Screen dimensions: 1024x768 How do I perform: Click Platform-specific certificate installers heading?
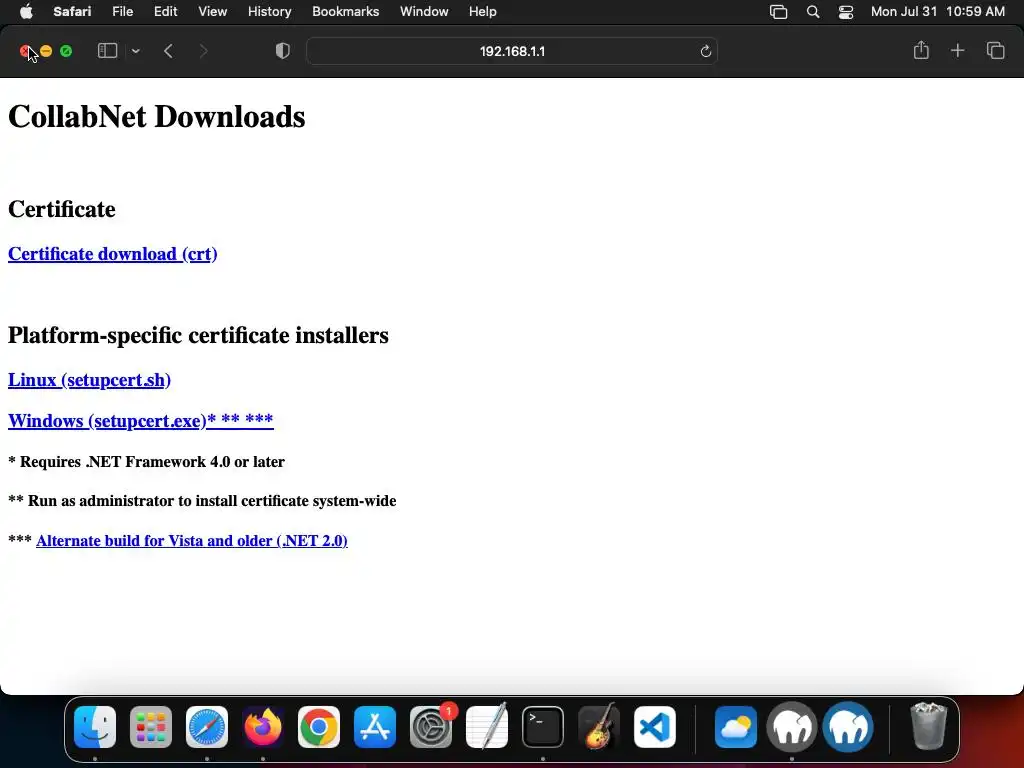coord(198,335)
